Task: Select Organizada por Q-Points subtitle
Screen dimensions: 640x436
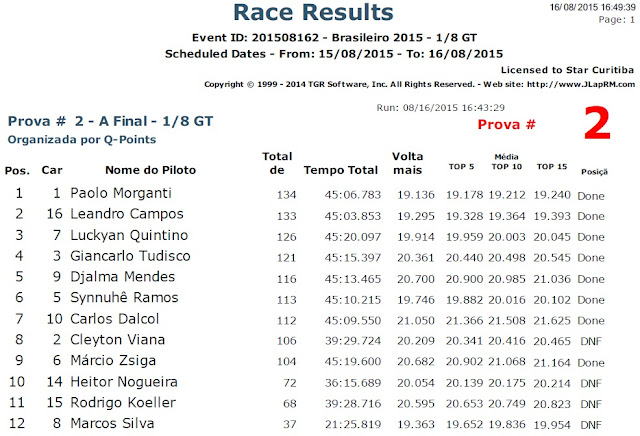Action: pyautogui.click(x=82, y=140)
